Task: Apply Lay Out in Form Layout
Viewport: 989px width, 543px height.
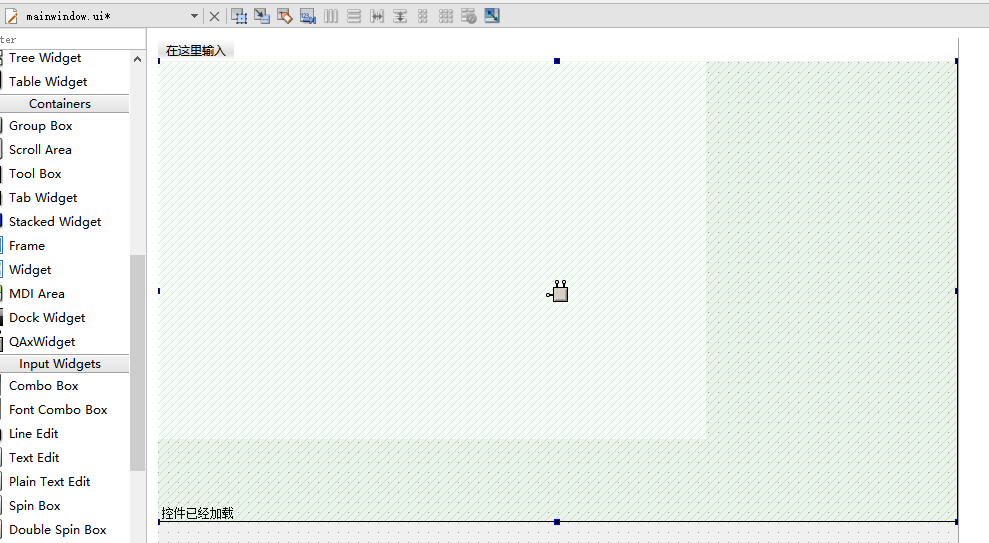Action: [x=423, y=16]
